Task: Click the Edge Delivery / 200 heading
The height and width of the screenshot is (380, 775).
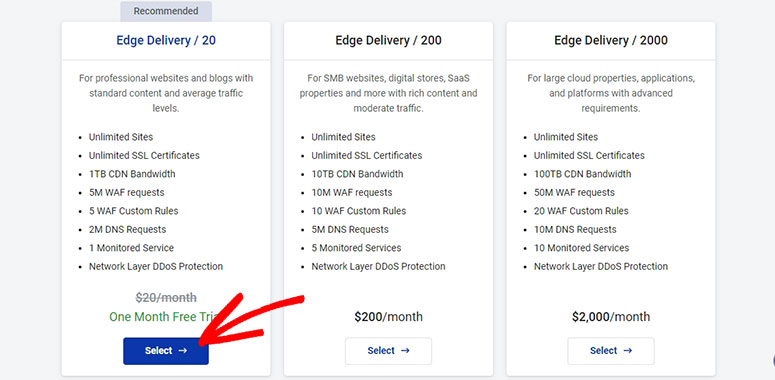Action: coord(388,40)
